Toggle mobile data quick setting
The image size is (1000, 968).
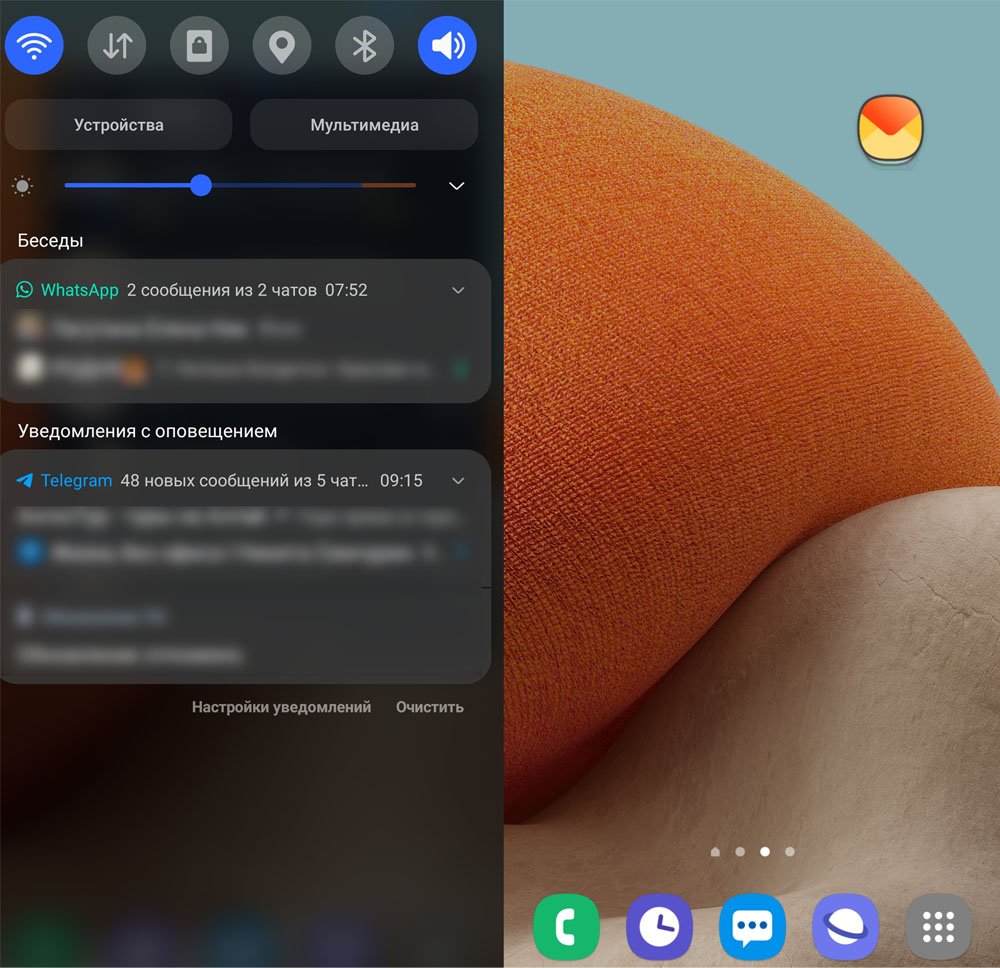(x=117, y=45)
